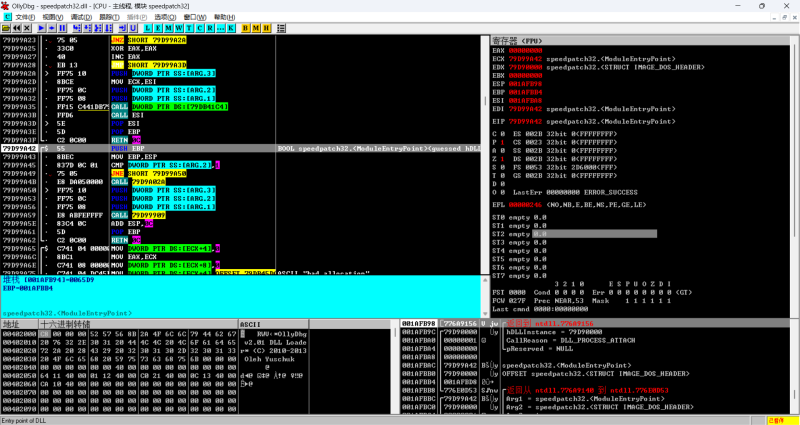This screenshot has width=800, height=425.
Task: Close the debuggee with the X toolbar icon
Action: (27, 28)
